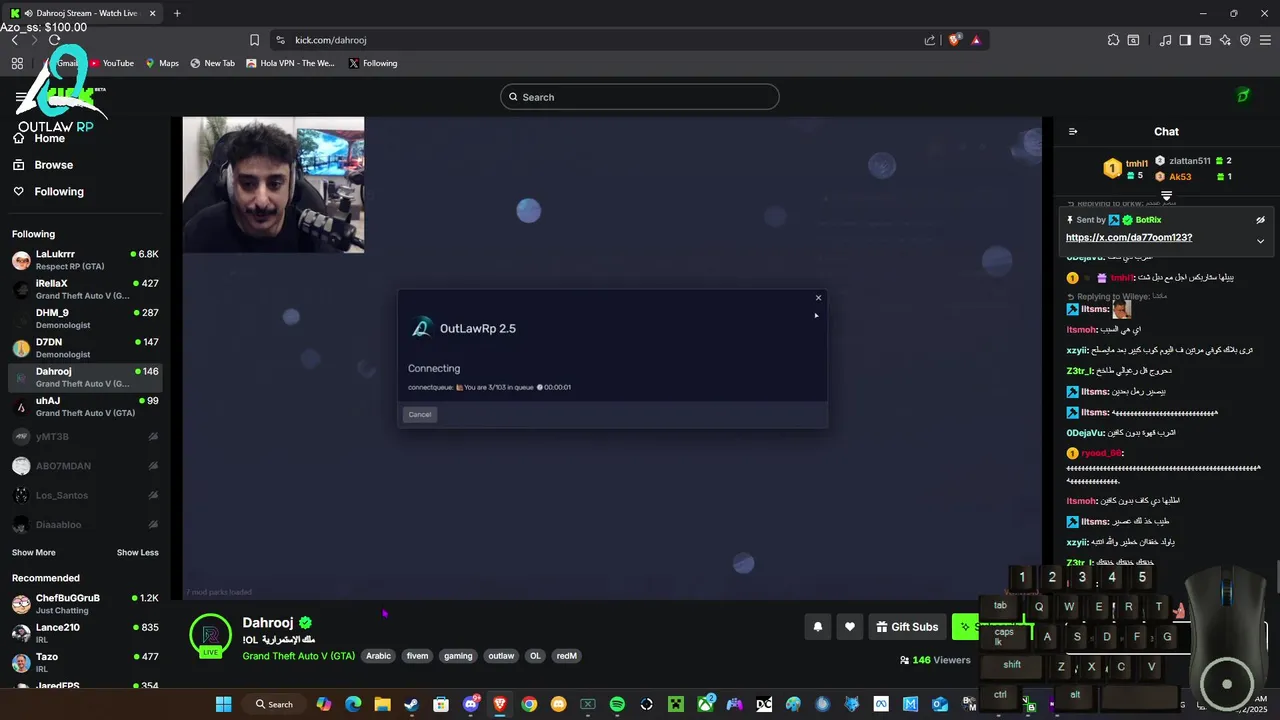Open Dahrooj channel avatar
The image size is (1280, 720).
coord(211,635)
